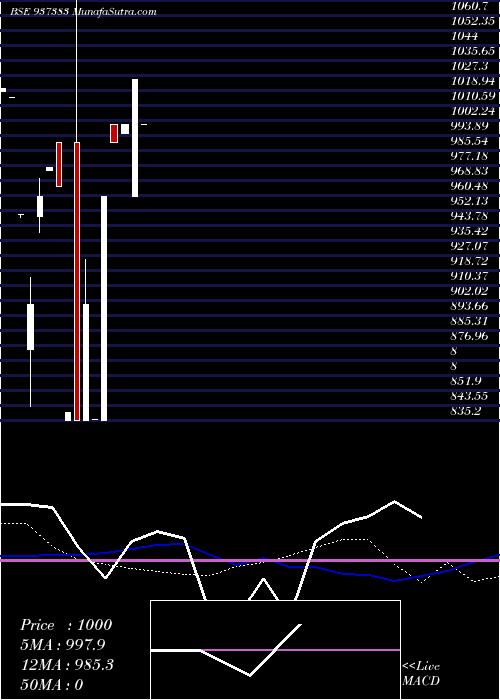
Task: Click the 943.78 price axis label
Action: pyautogui.click(x=469, y=216)
